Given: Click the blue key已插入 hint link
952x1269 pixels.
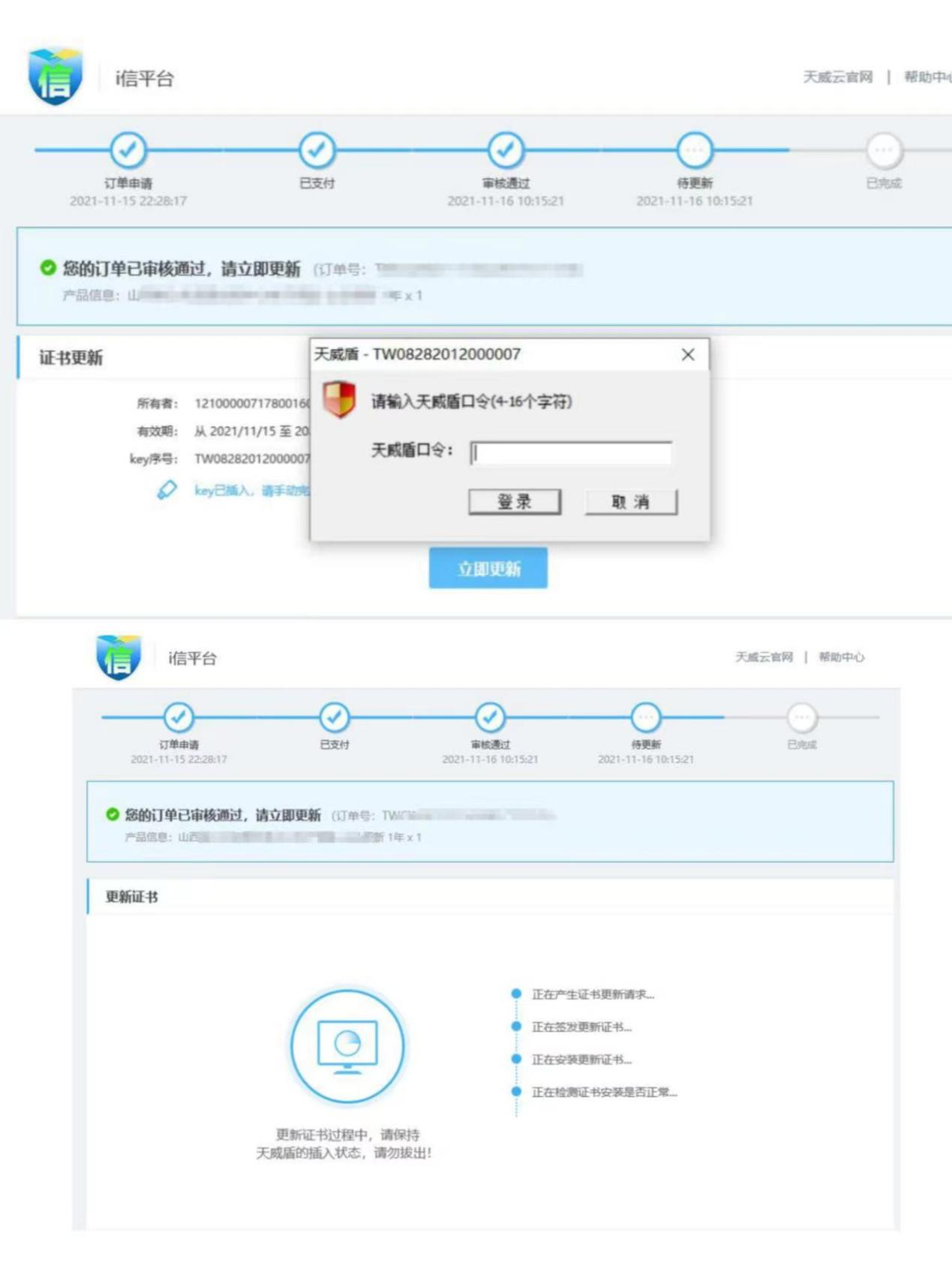Looking at the screenshot, I should [251, 491].
